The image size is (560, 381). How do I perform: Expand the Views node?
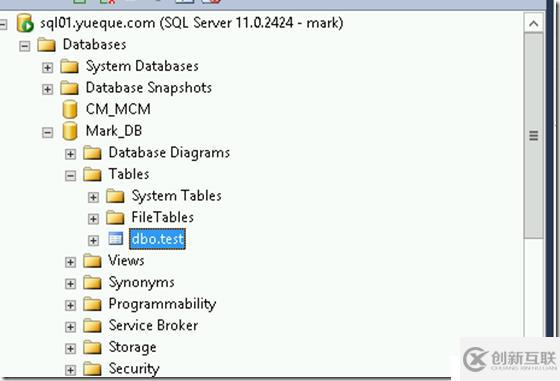[x=70, y=262]
